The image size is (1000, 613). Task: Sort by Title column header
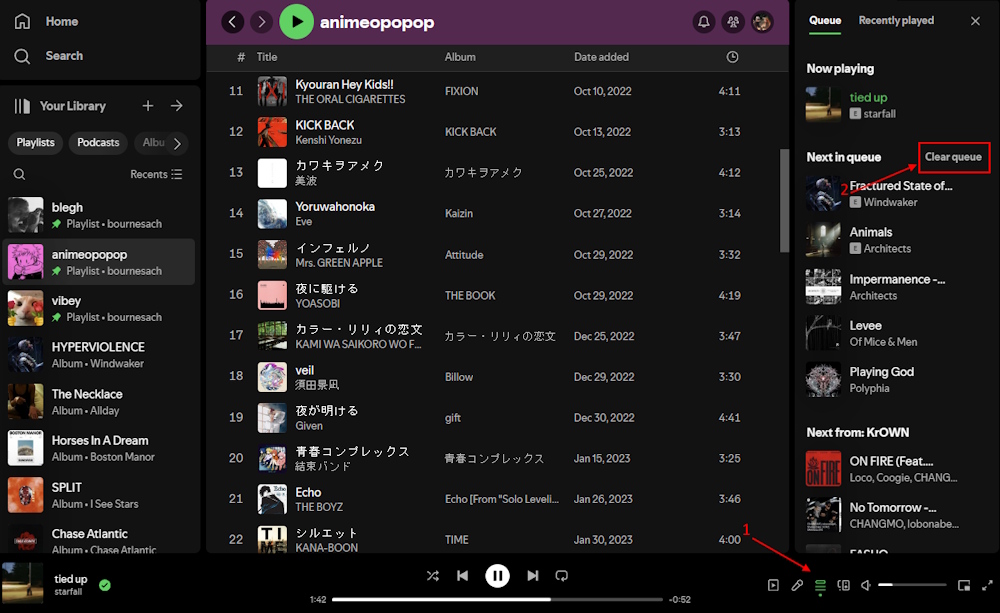(267, 57)
